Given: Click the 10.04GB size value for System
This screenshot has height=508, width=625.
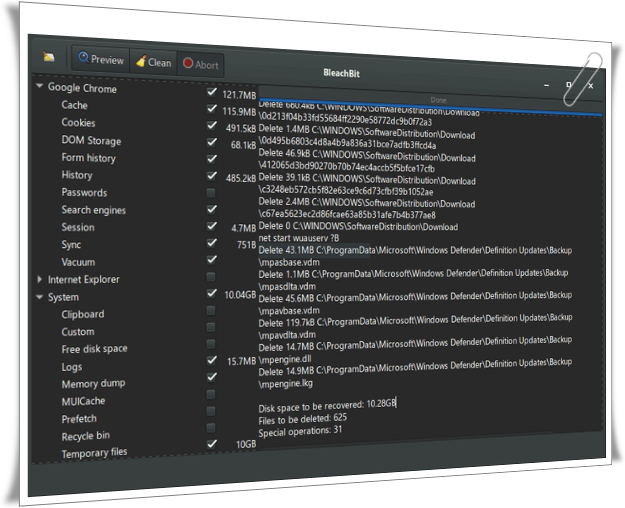Looking at the screenshot, I should click(x=240, y=295).
